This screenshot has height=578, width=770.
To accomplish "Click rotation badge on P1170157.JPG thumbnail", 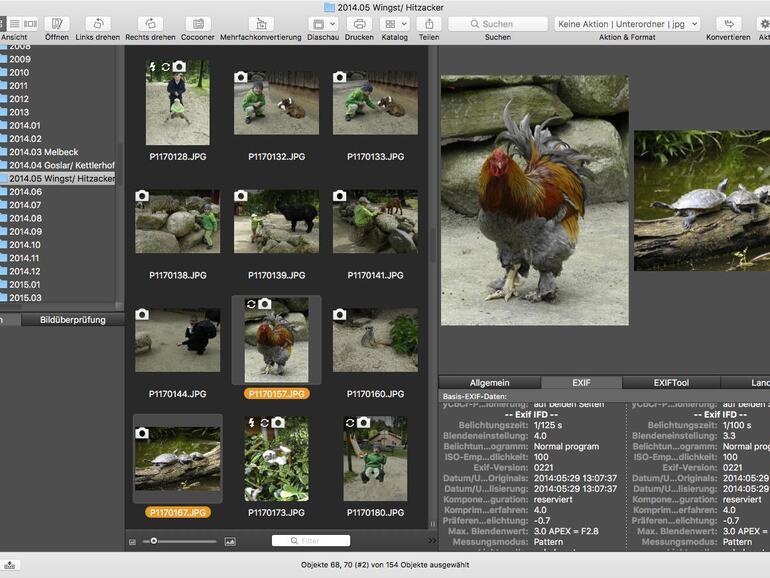I will (x=251, y=304).
